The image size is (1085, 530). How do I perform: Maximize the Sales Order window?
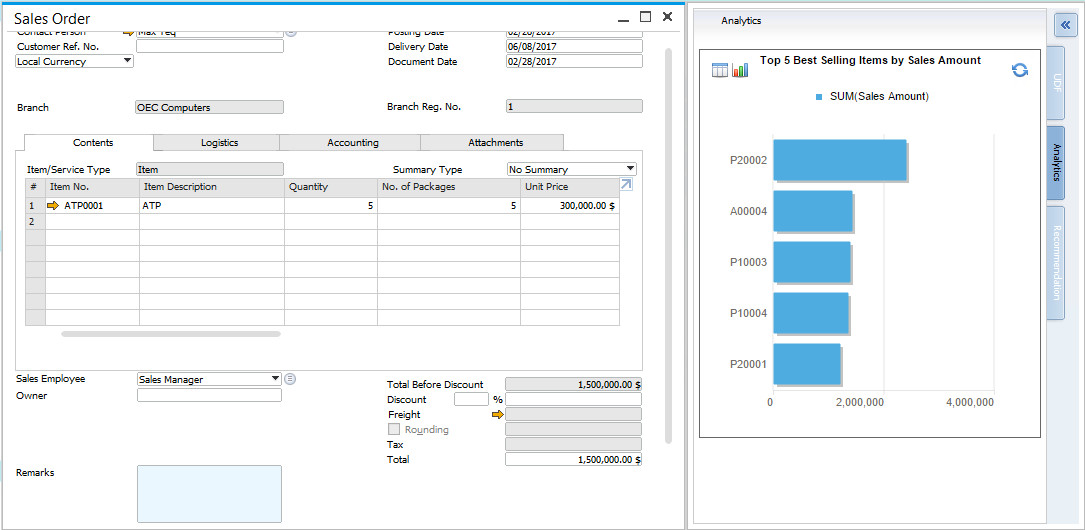click(645, 17)
